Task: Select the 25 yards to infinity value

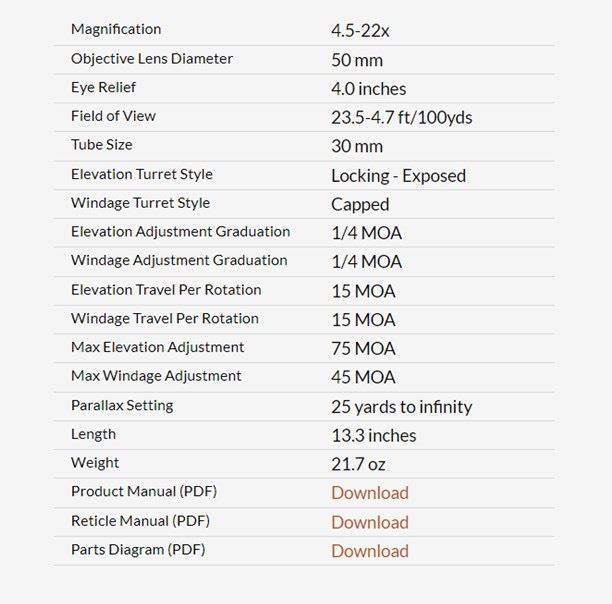Action: coord(401,407)
